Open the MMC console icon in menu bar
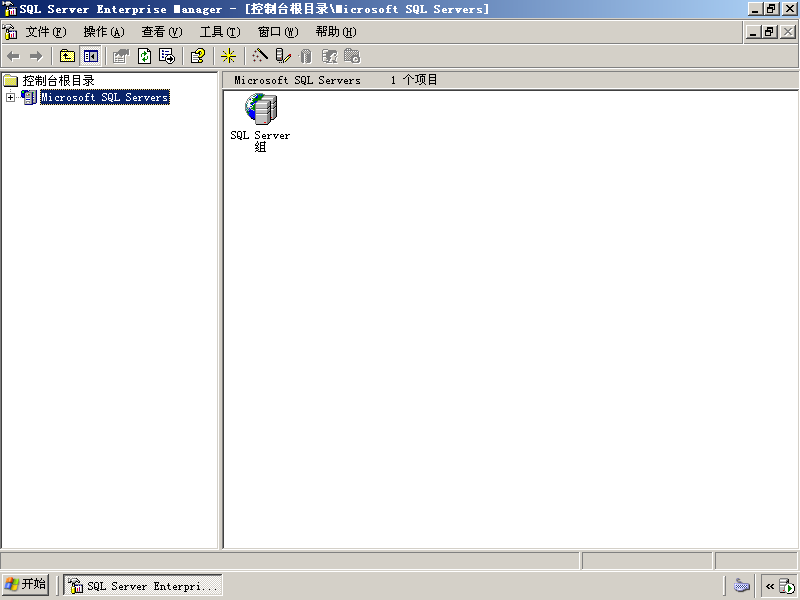The height and width of the screenshot is (600, 800). (10, 32)
